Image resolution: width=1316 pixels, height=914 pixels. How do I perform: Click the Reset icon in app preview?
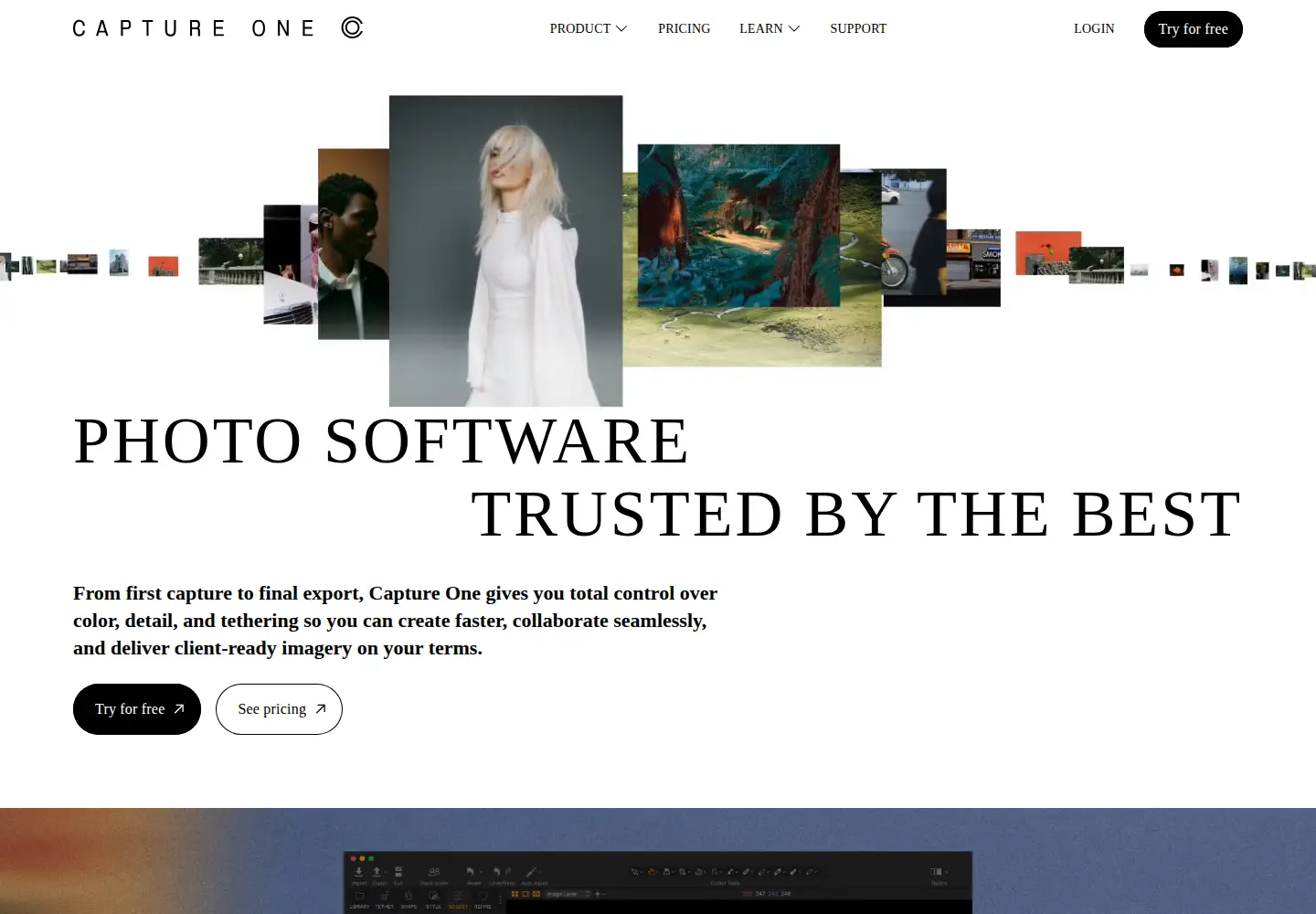pos(471,872)
